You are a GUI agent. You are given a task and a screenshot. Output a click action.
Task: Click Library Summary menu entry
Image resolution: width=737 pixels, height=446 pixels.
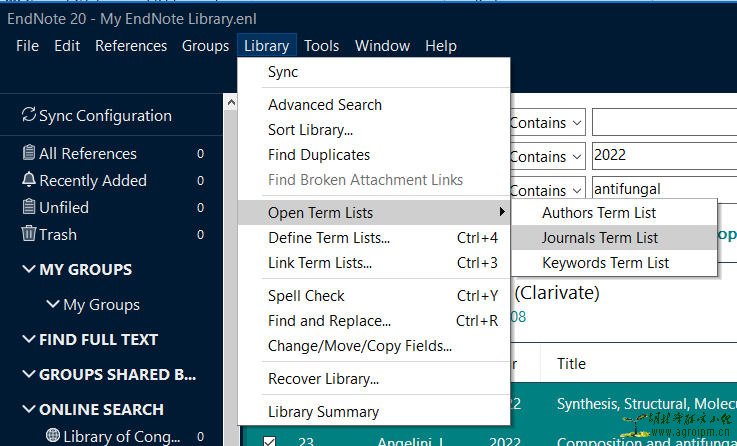pos(323,411)
